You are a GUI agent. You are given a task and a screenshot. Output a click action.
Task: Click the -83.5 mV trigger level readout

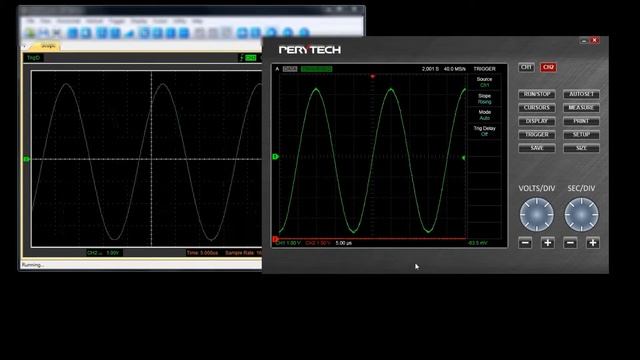pos(478,243)
